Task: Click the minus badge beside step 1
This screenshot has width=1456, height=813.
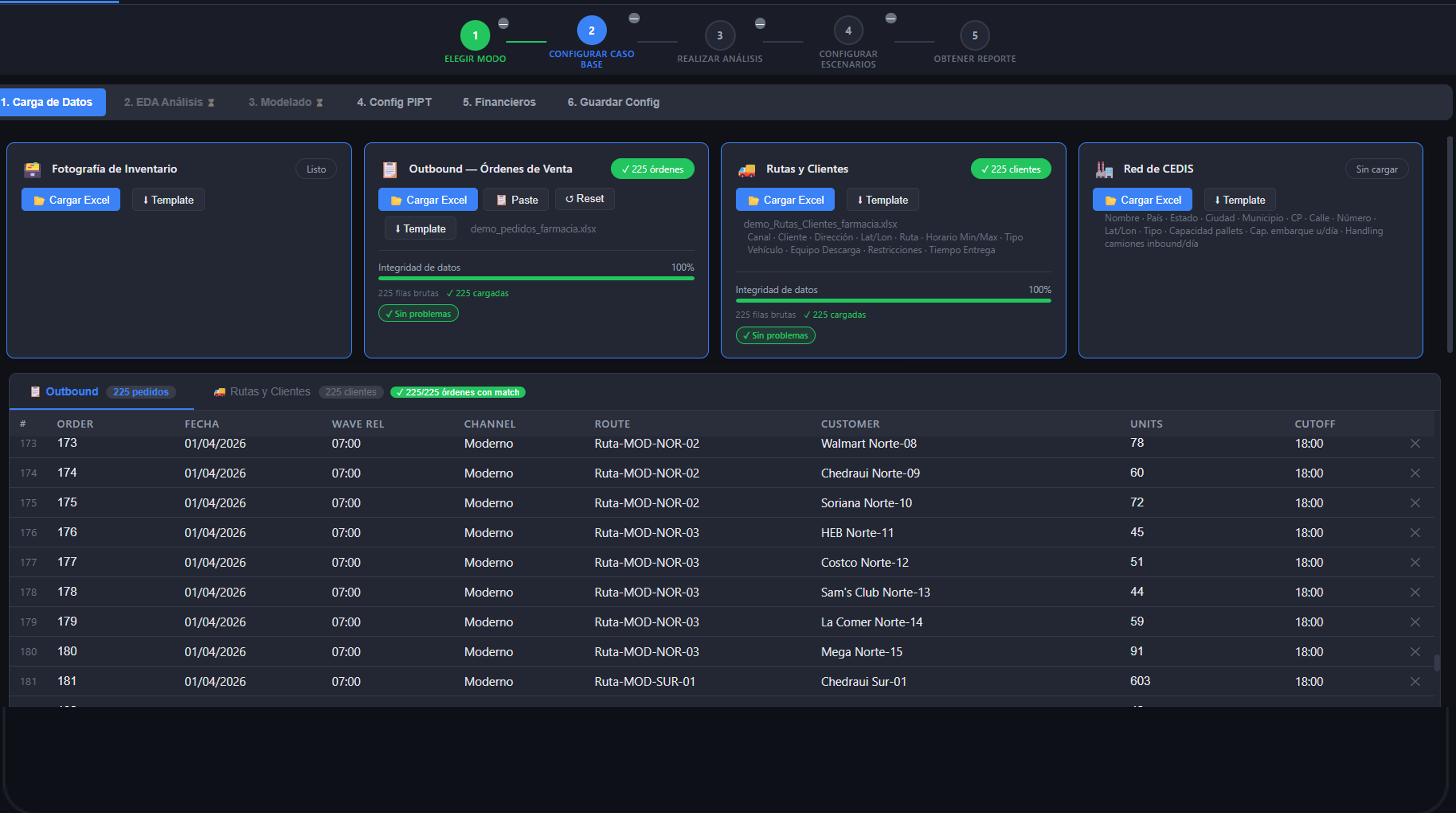Action: [x=503, y=23]
